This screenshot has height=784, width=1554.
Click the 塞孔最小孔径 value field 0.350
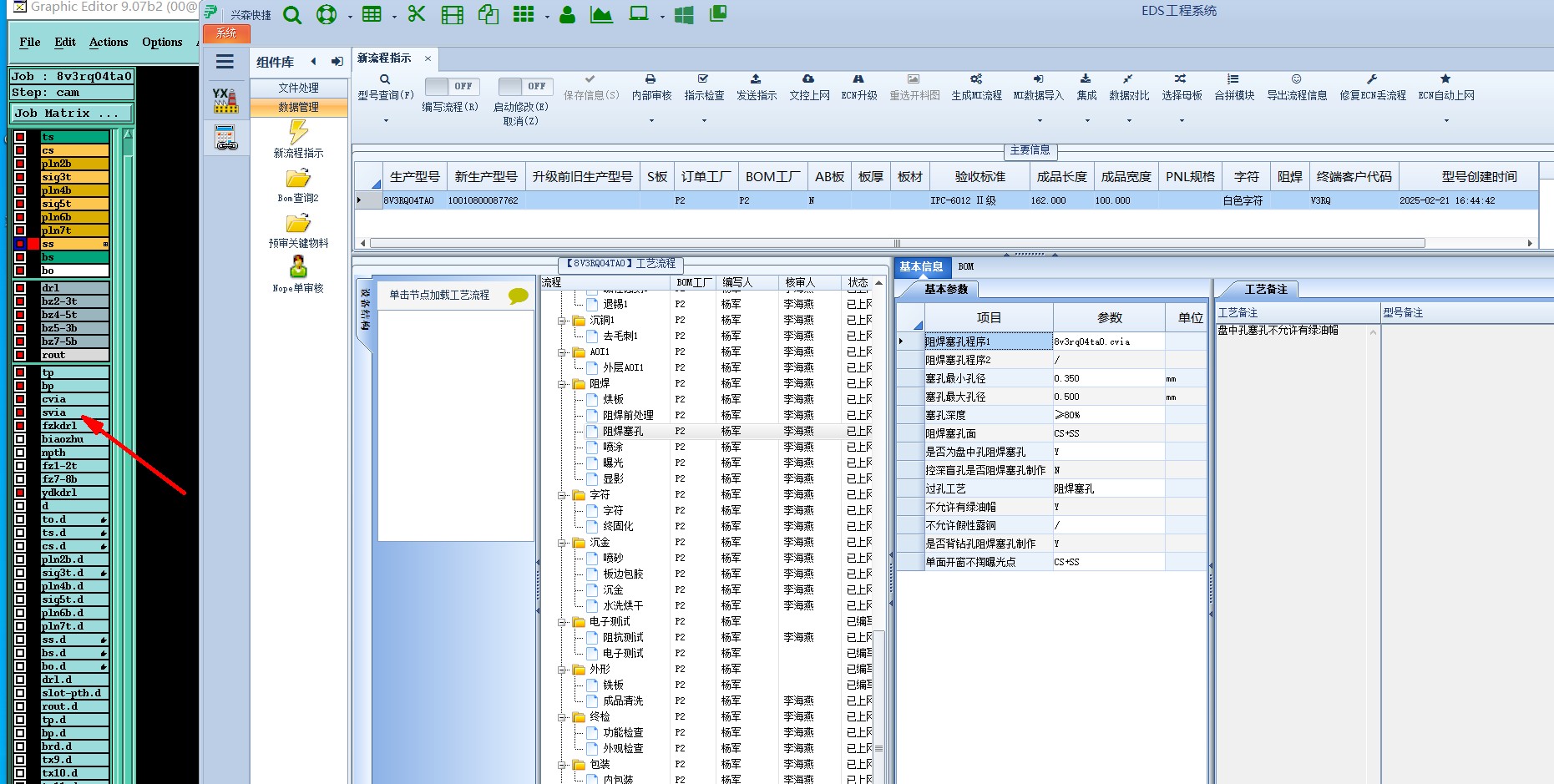pyautogui.click(x=1108, y=378)
